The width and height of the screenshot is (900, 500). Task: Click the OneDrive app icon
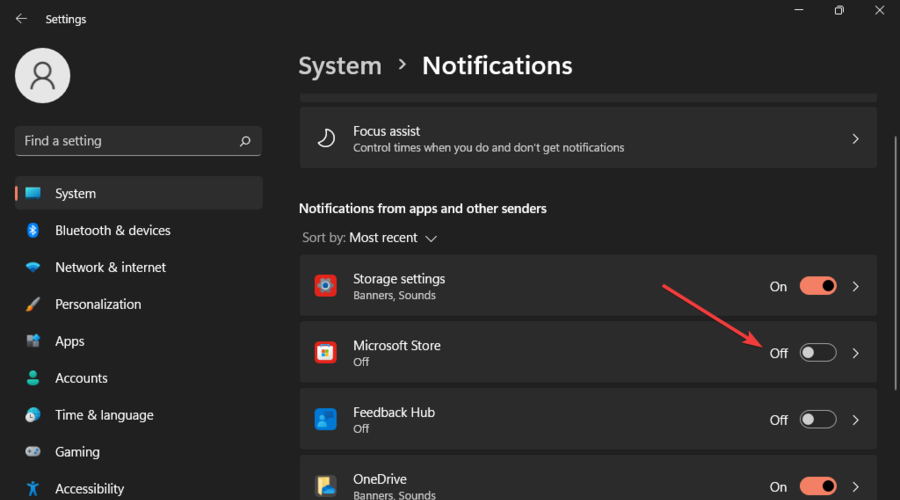point(326,486)
